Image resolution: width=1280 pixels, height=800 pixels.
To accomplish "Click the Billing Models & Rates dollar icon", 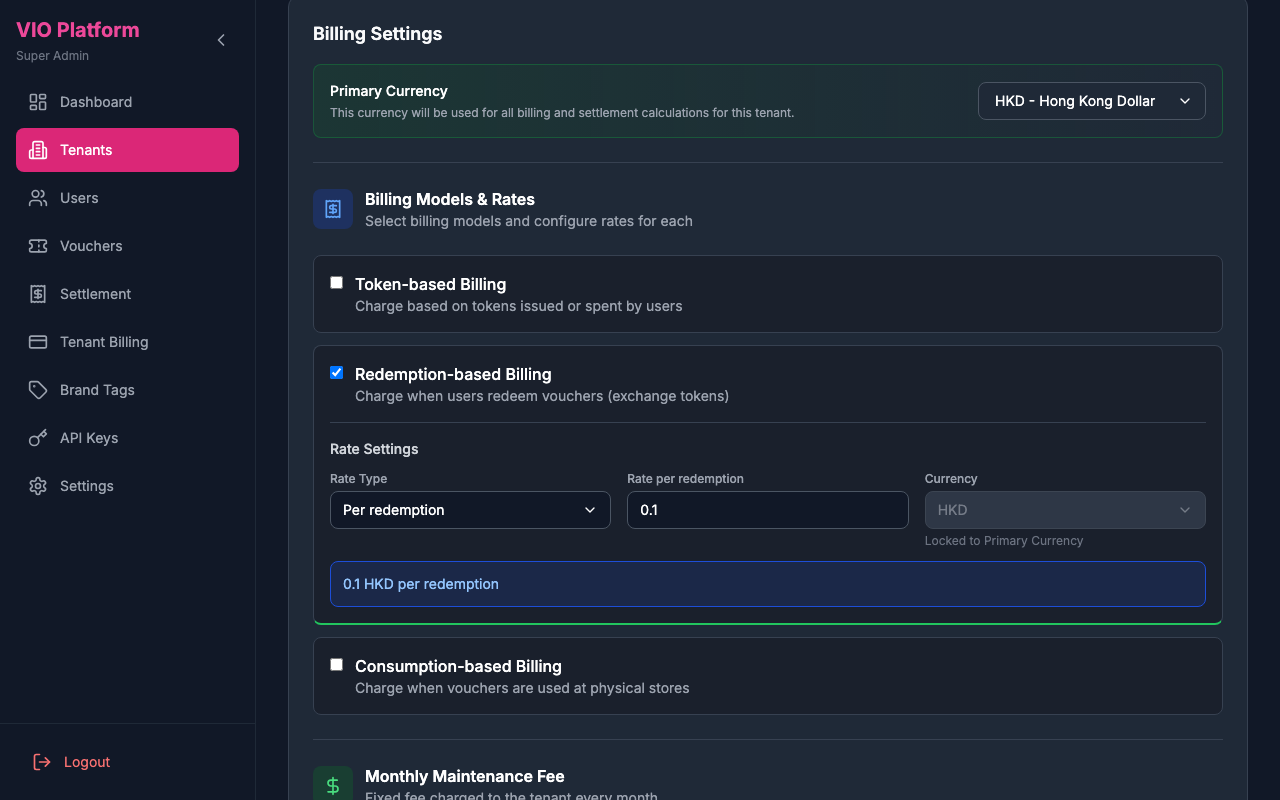I will pyautogui.click(x=333, y=209).
